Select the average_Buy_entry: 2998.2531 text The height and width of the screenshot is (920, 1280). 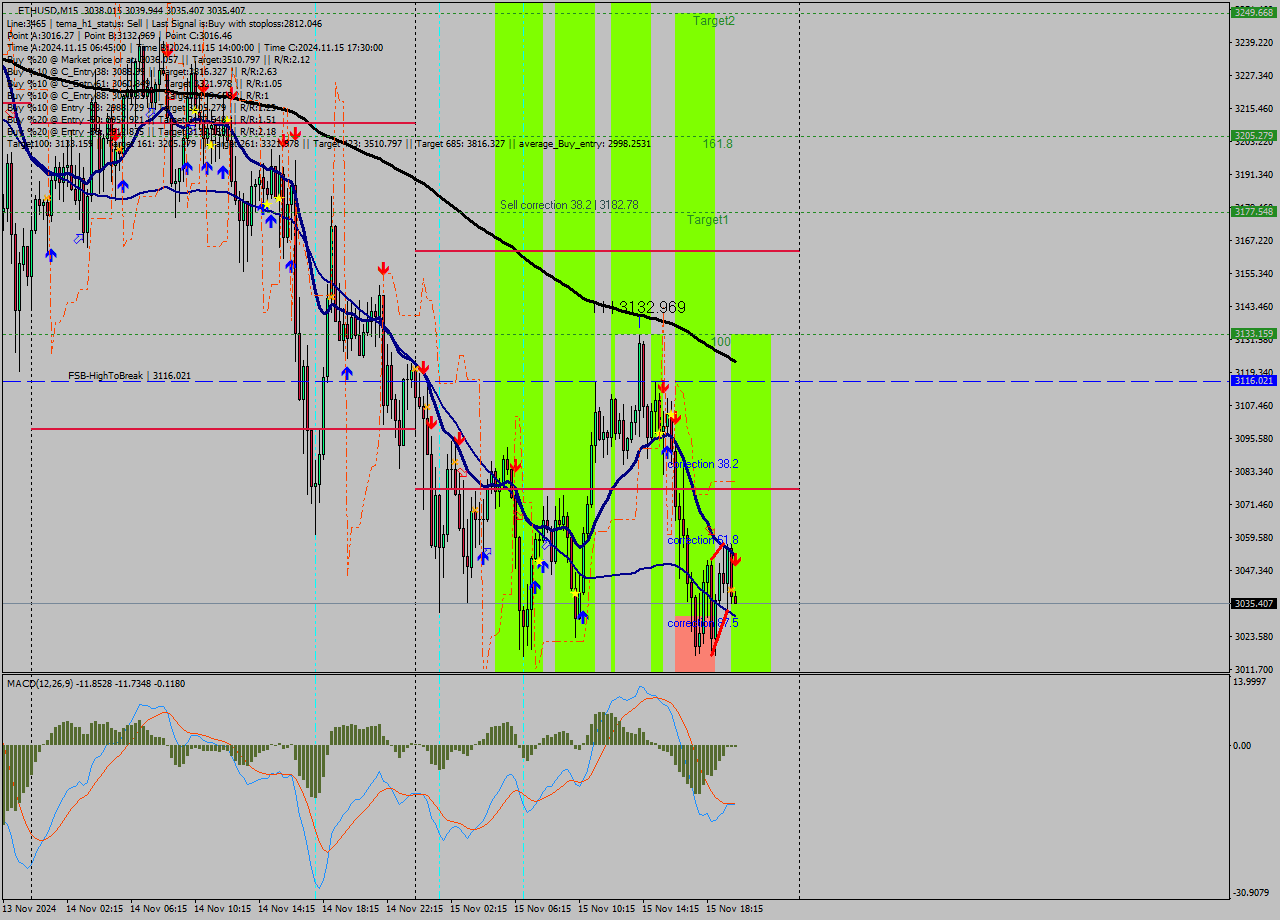tap(585, 143)
